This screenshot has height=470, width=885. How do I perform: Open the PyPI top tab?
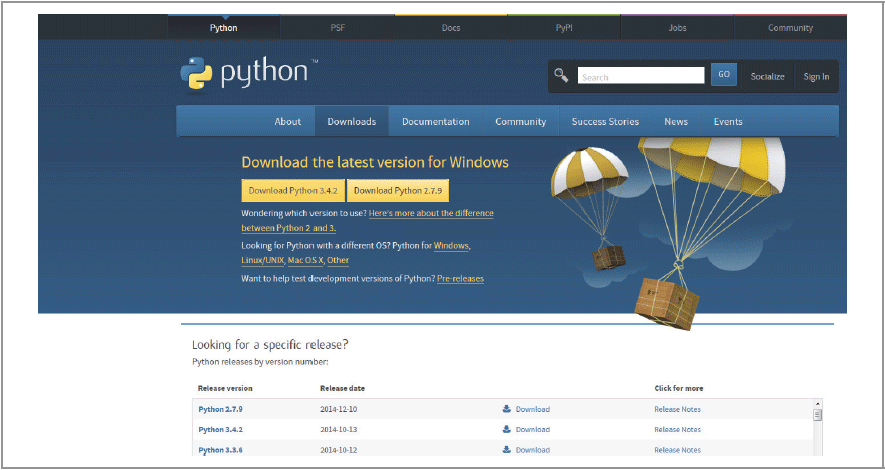point(564,28)
